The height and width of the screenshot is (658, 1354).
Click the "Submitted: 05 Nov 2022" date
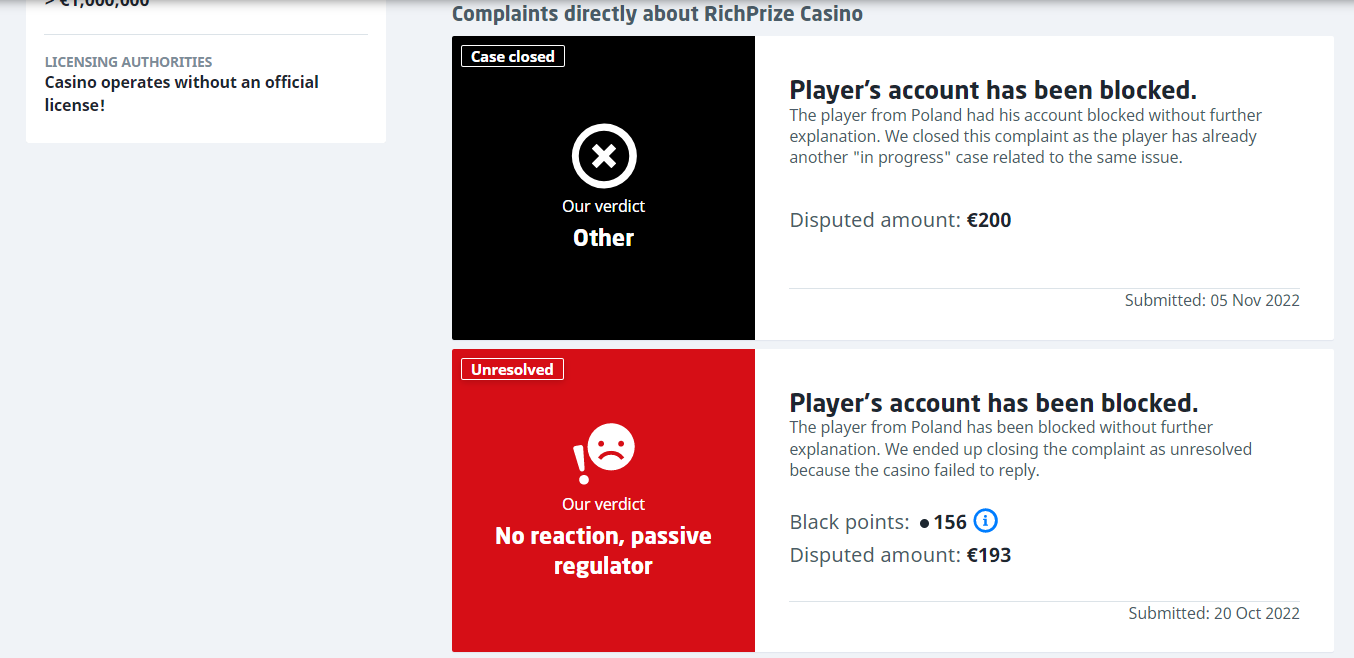(x=1212, y=300)
